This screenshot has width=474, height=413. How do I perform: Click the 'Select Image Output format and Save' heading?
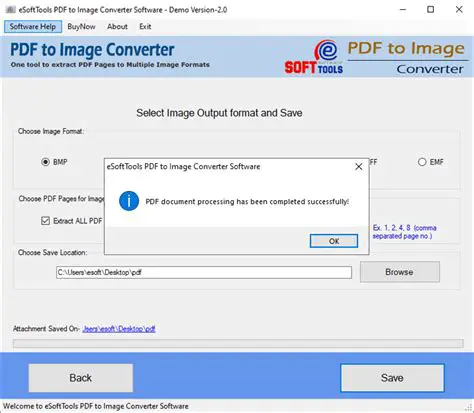[219, 113]
